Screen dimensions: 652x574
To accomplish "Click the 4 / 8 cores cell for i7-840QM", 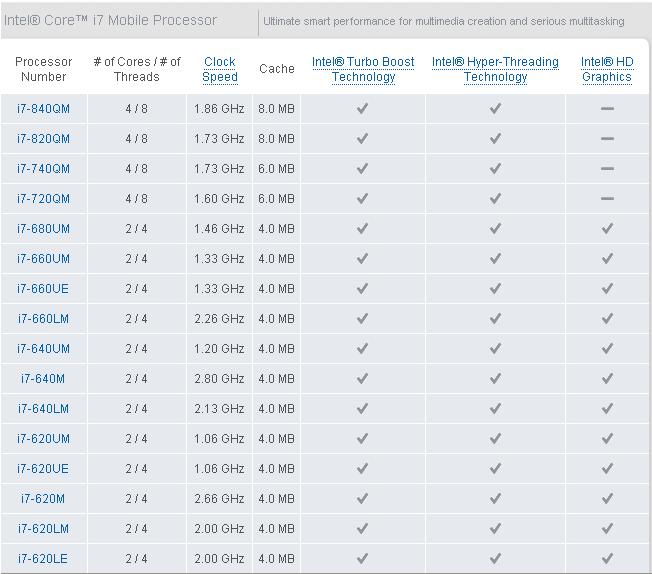I will click(x=136, y=109).
